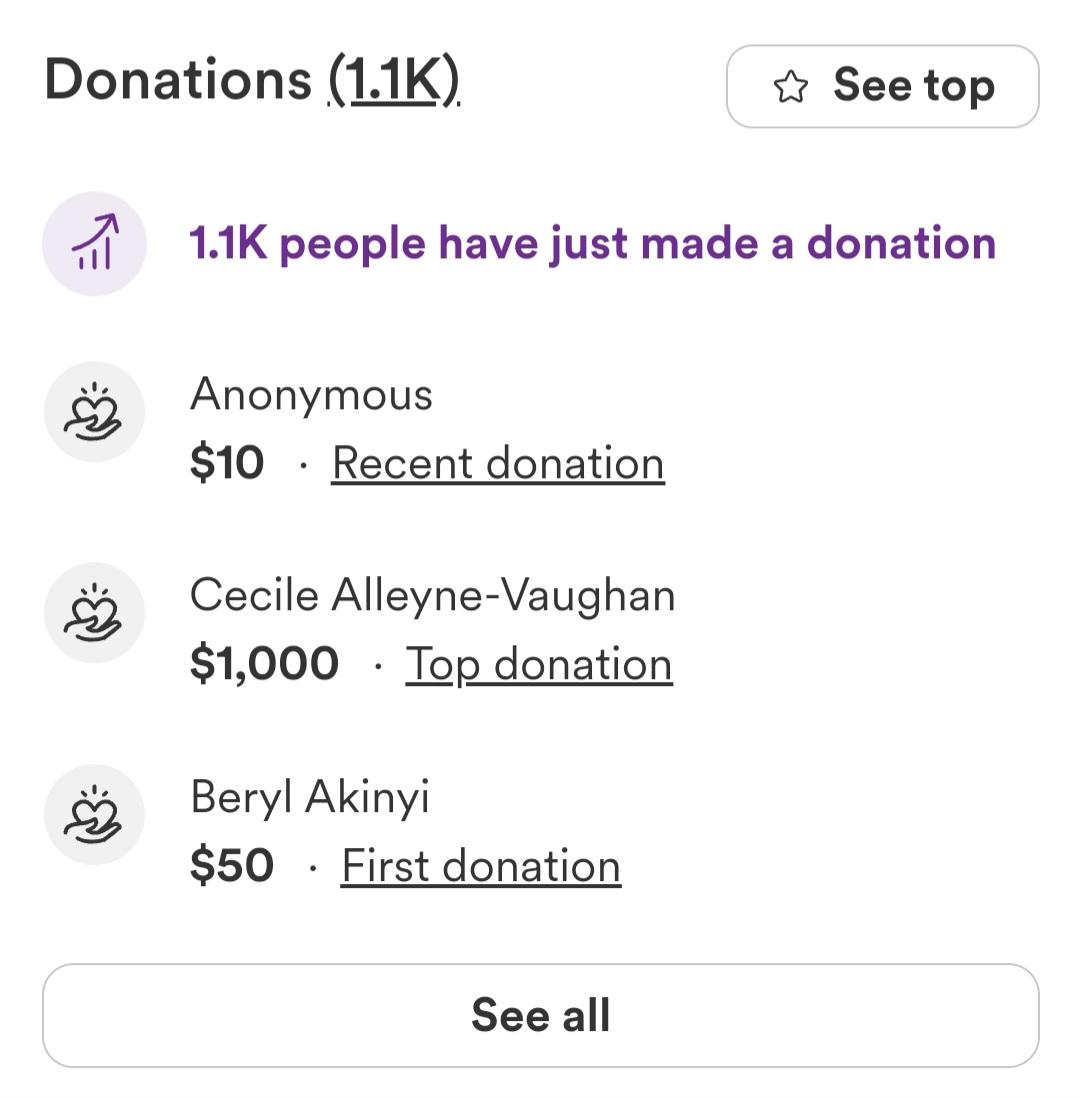Click the $1,000 donation amount
Screen dimensions: 1080x1098
[x=264, y=664]
